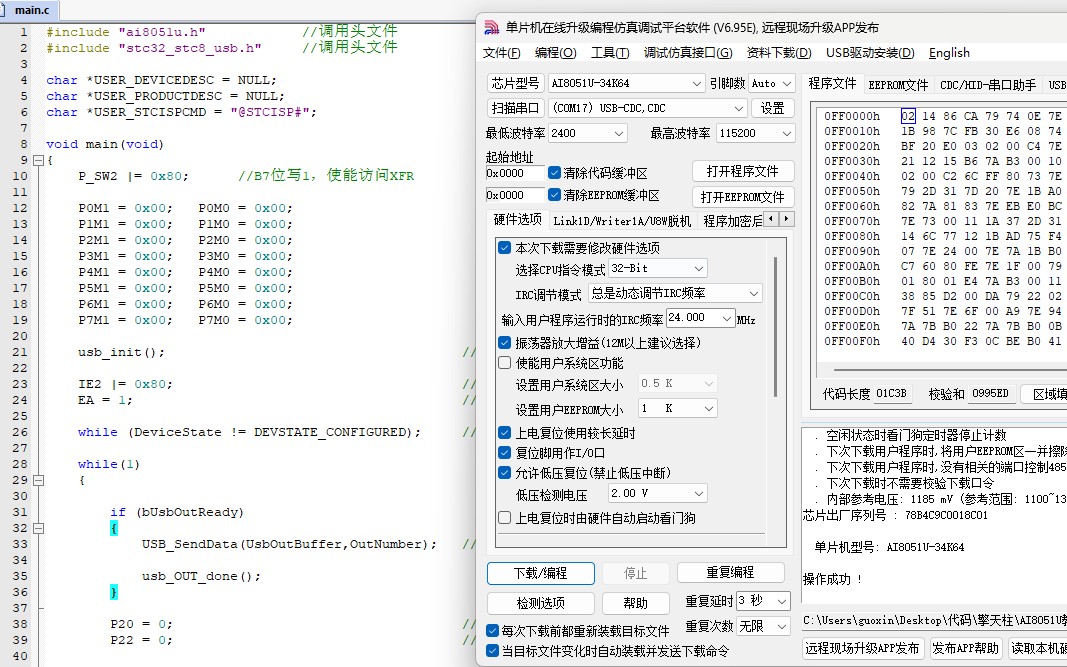Click the 远程现场升级APP发布 button

pyautogui.click(x=862, y=648)
